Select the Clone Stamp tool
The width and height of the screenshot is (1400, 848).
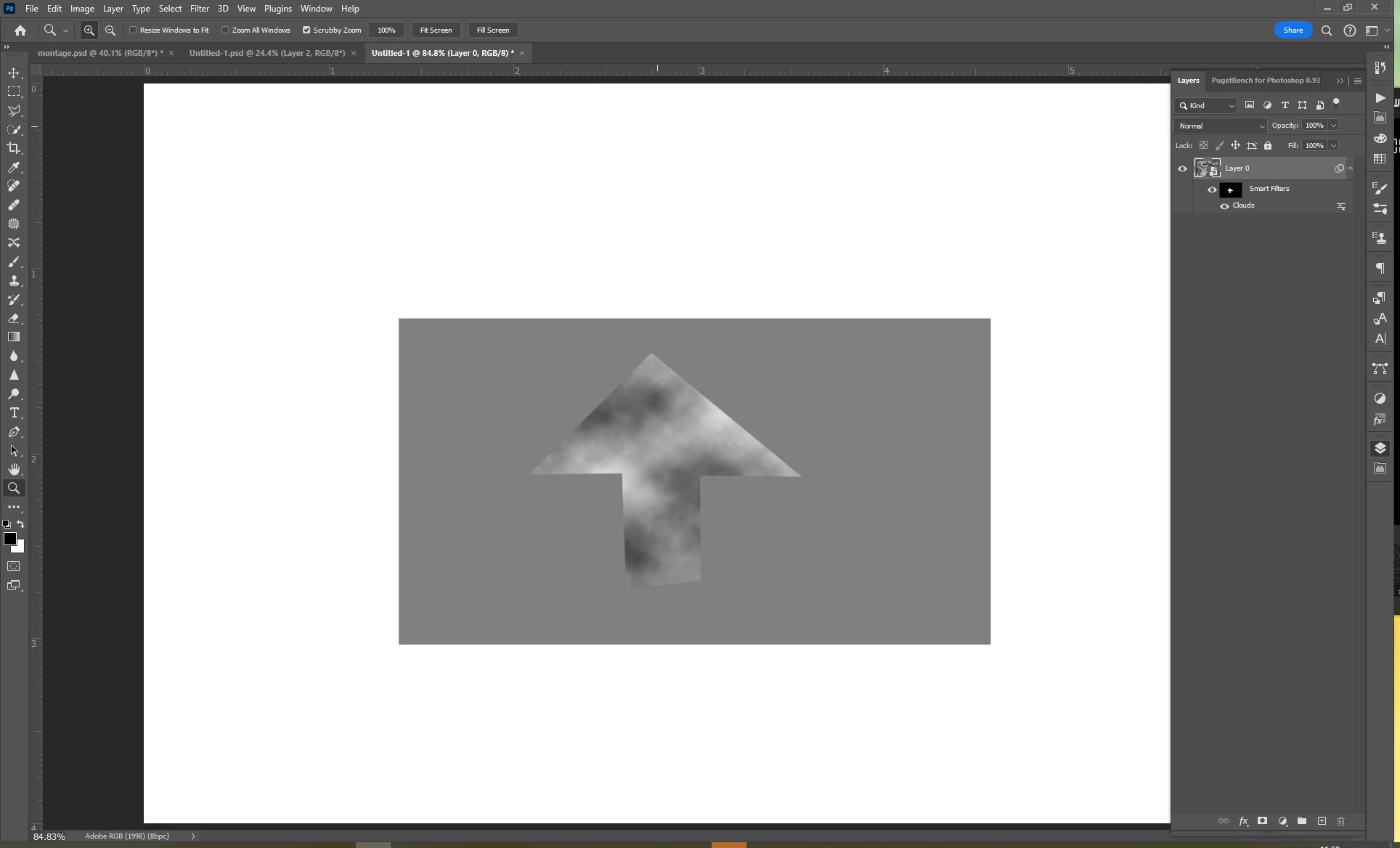(x=14, y=281)
